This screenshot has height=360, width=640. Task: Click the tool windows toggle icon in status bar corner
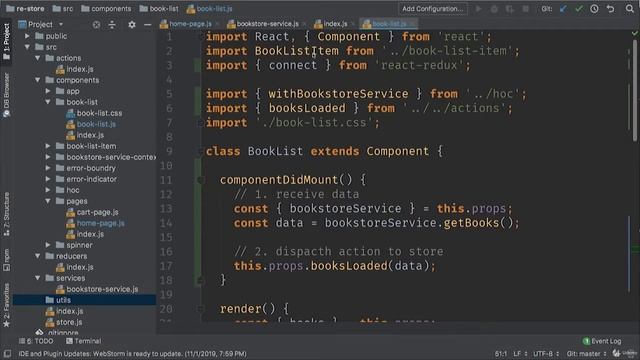[7, 353]
